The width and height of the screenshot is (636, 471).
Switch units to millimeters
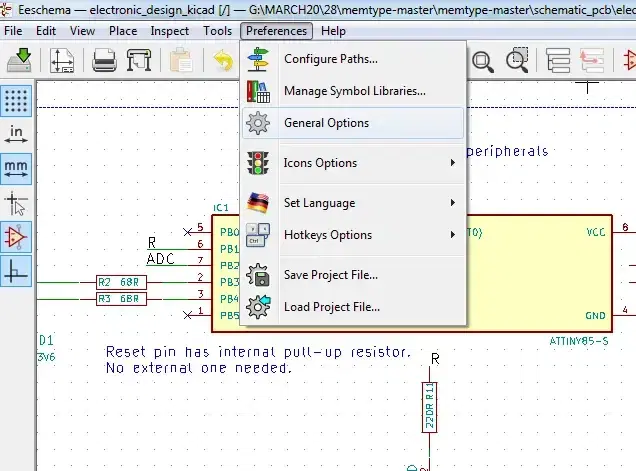[16, 169]
